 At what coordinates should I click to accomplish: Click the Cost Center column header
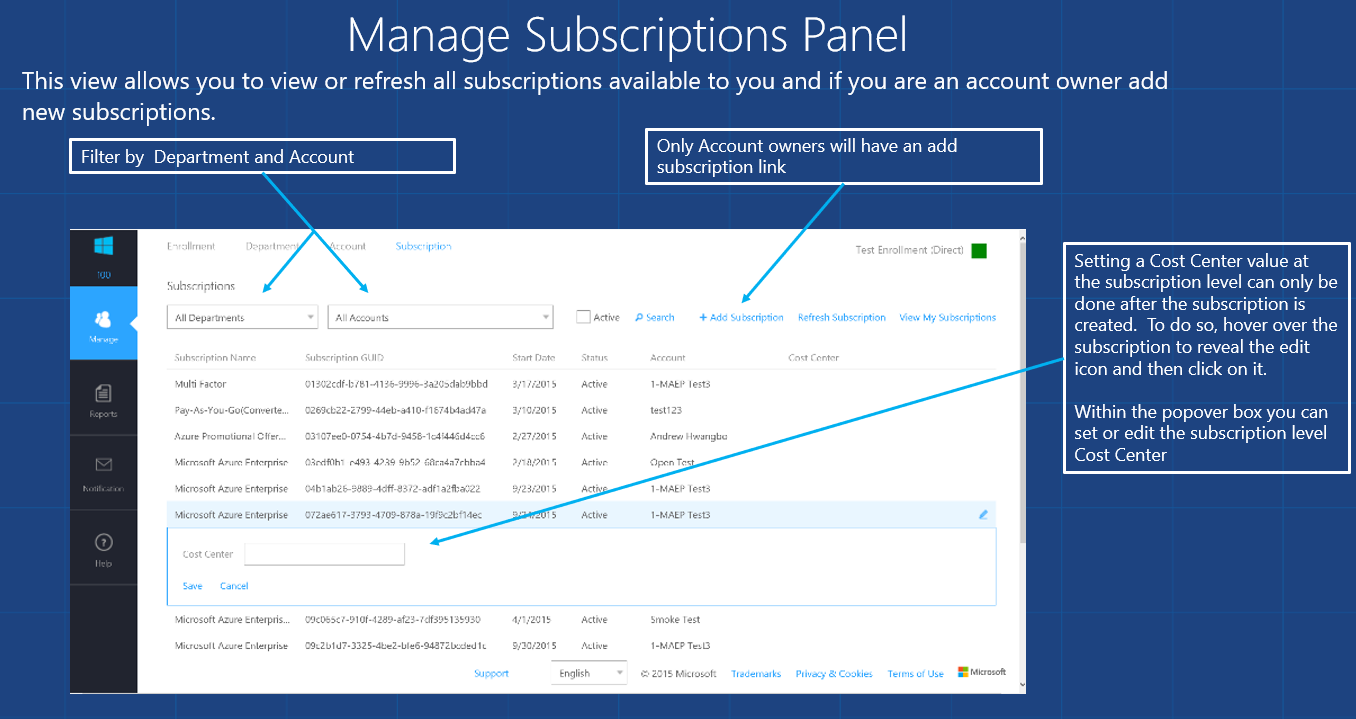pyautogui.click(x=813, y=357)
